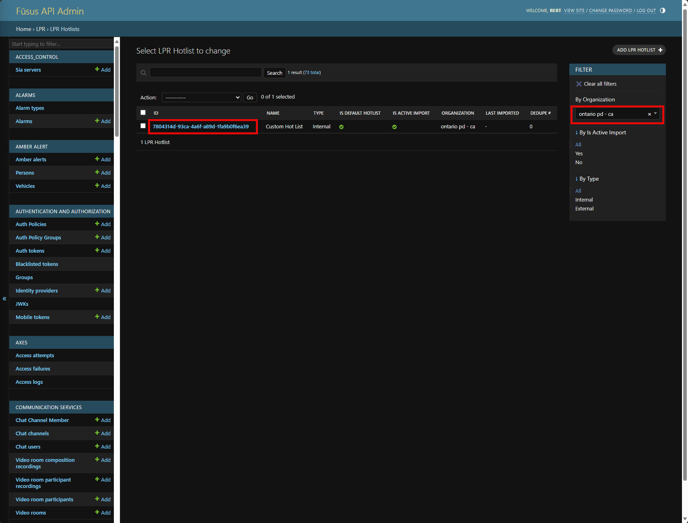Collapse the sidebar with the double-chevron icon
Image resolution: width=688 pixels, height=523 pixels.
coord(4,298)
